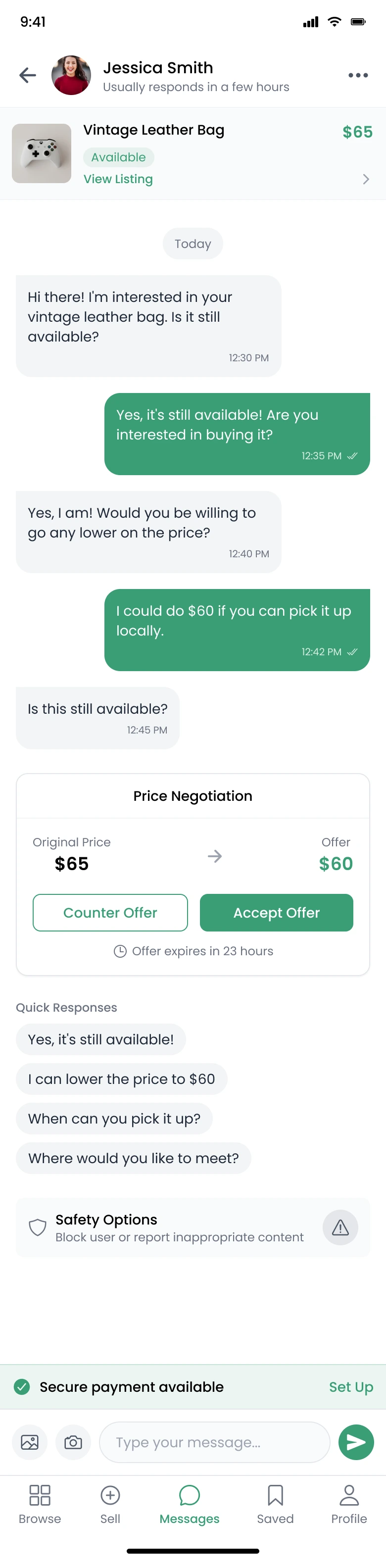Image resolution: width=386 pixels, height=1568 pixels.
Task: Open the Profile tab
Action: coord(349,1504)
